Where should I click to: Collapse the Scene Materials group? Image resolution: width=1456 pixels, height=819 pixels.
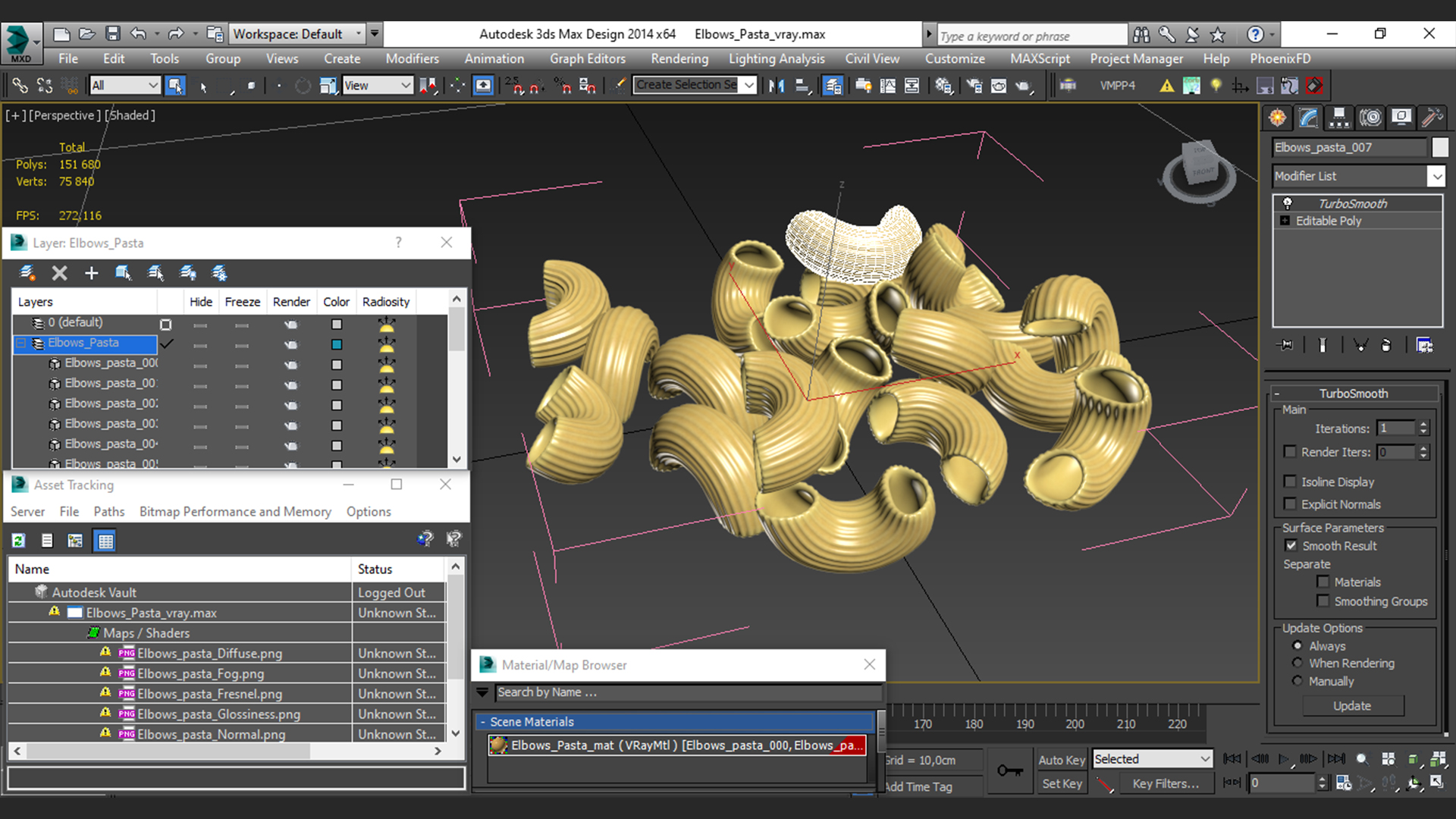tap(482, 722)
